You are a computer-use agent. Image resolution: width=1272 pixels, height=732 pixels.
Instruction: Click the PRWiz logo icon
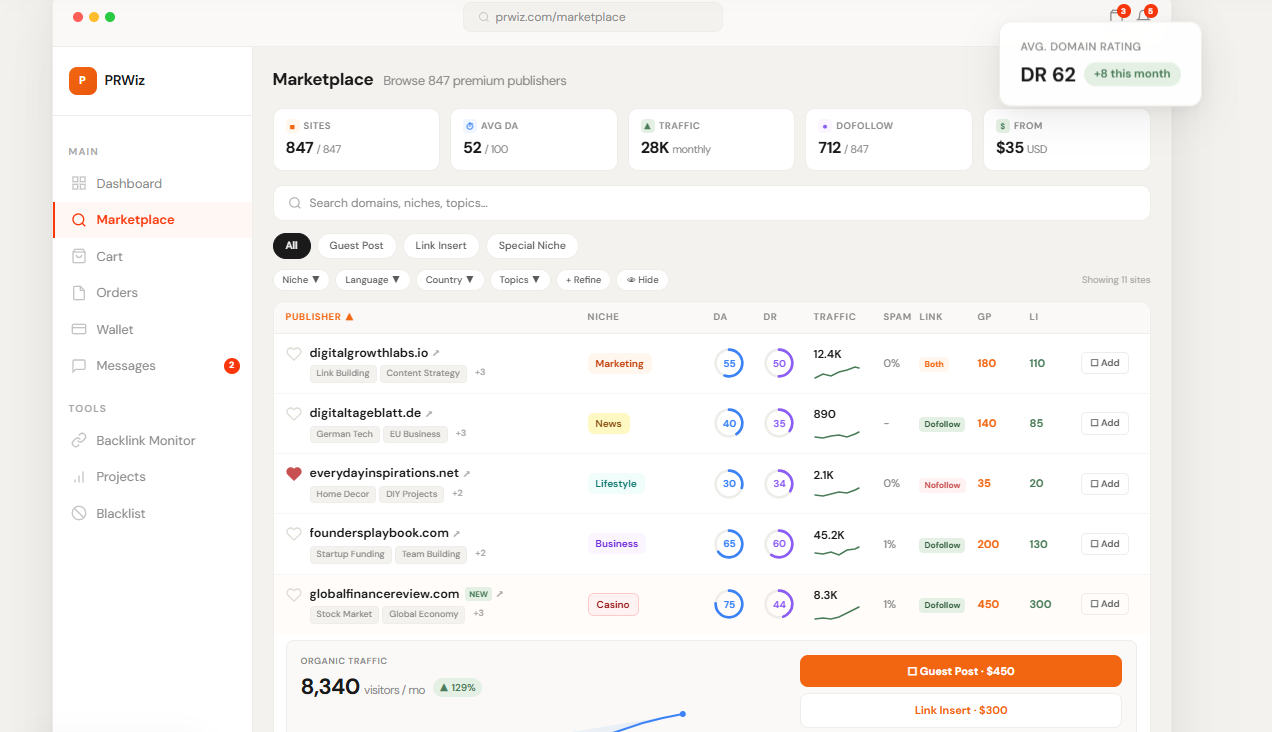click(83, 80)
